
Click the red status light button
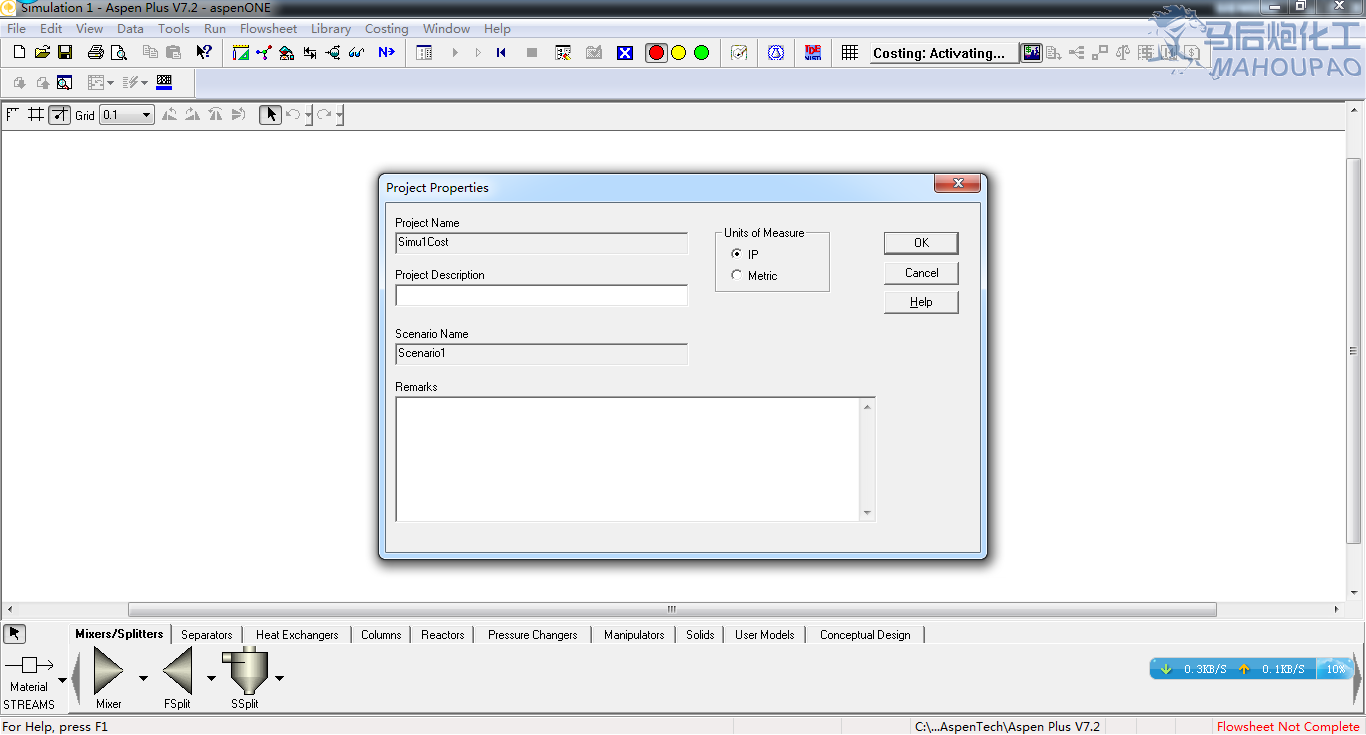656,52
